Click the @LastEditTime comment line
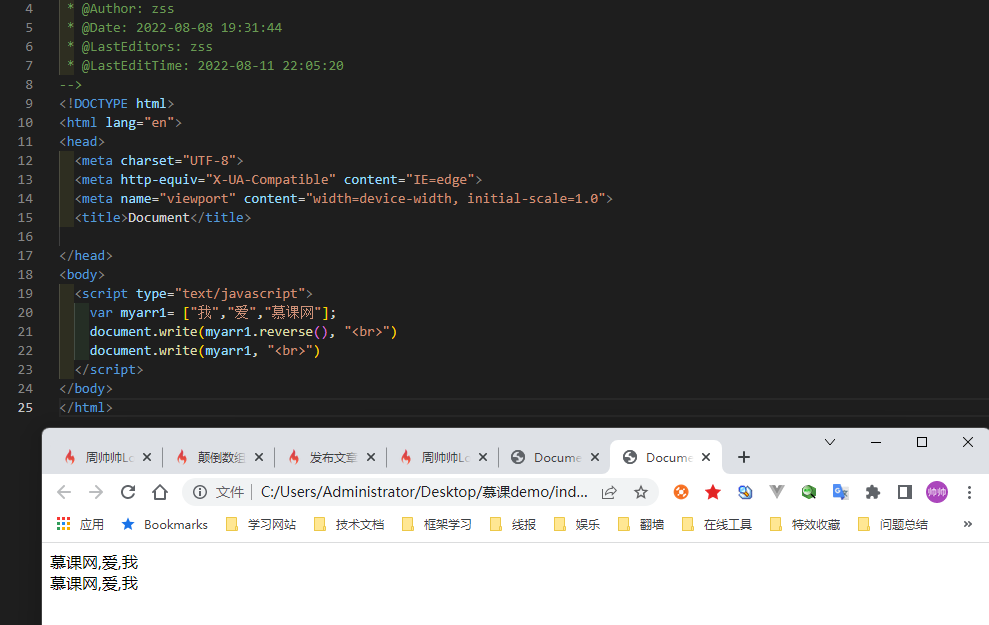This screenshot has width=989, height=625. click(205, 66)
